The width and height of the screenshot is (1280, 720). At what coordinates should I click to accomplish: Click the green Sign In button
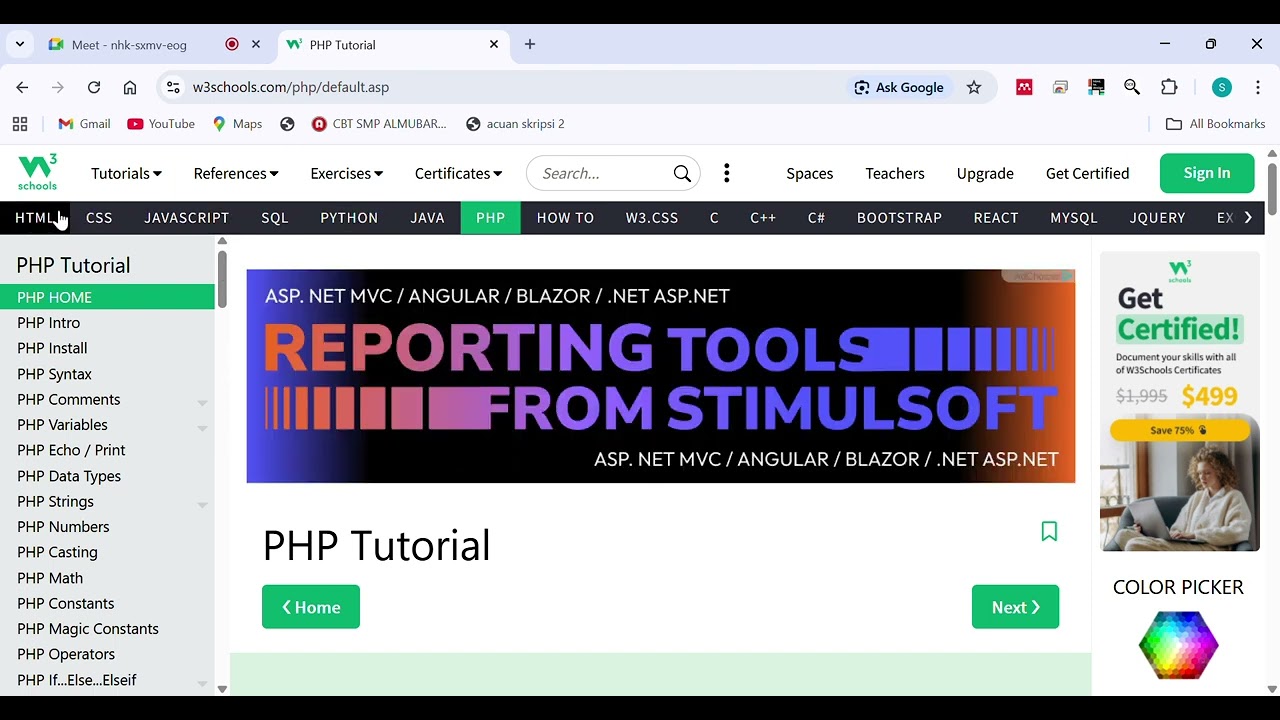click(x=1207, y=173)
